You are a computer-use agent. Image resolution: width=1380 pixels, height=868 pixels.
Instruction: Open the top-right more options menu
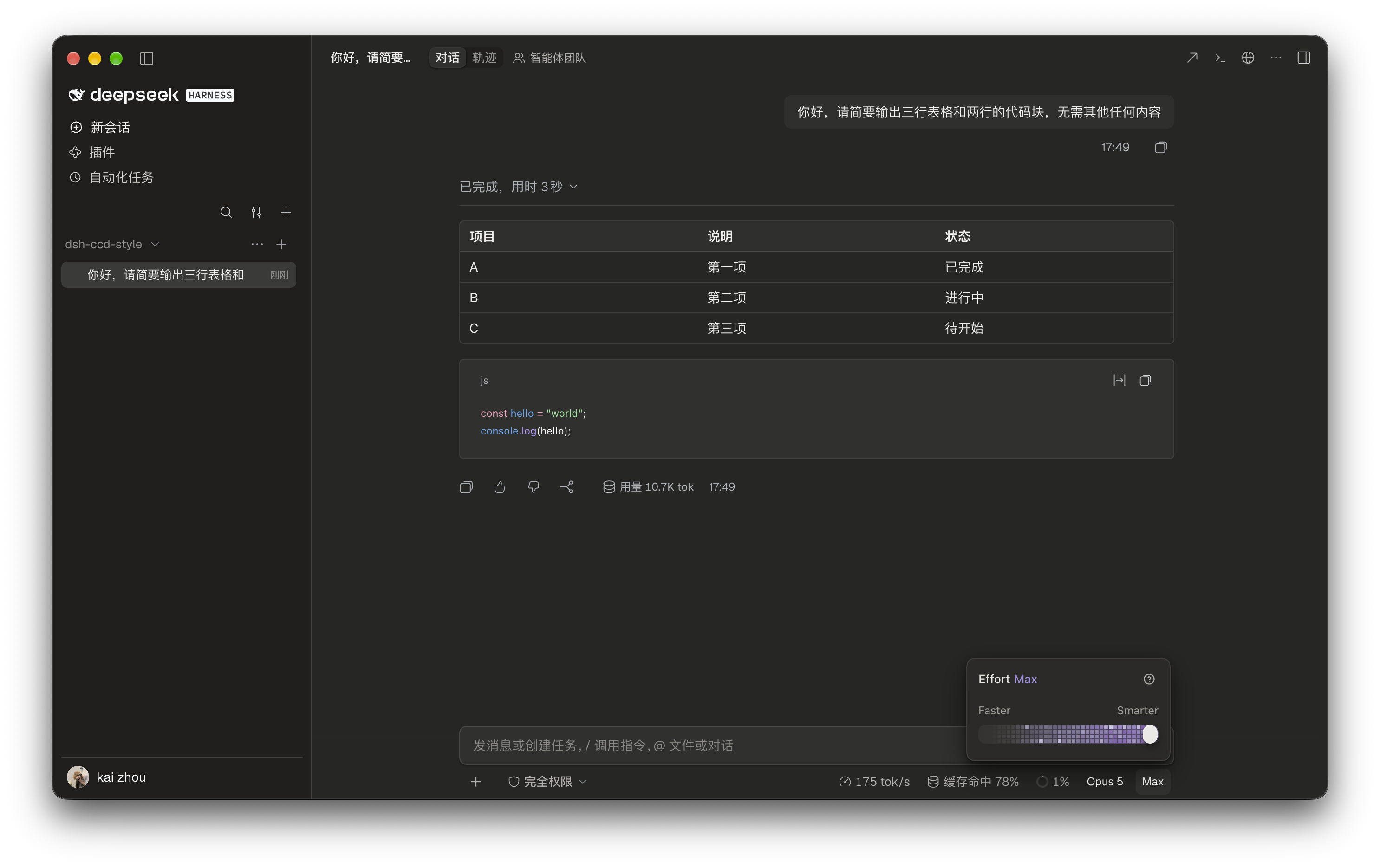(1276, 58)
